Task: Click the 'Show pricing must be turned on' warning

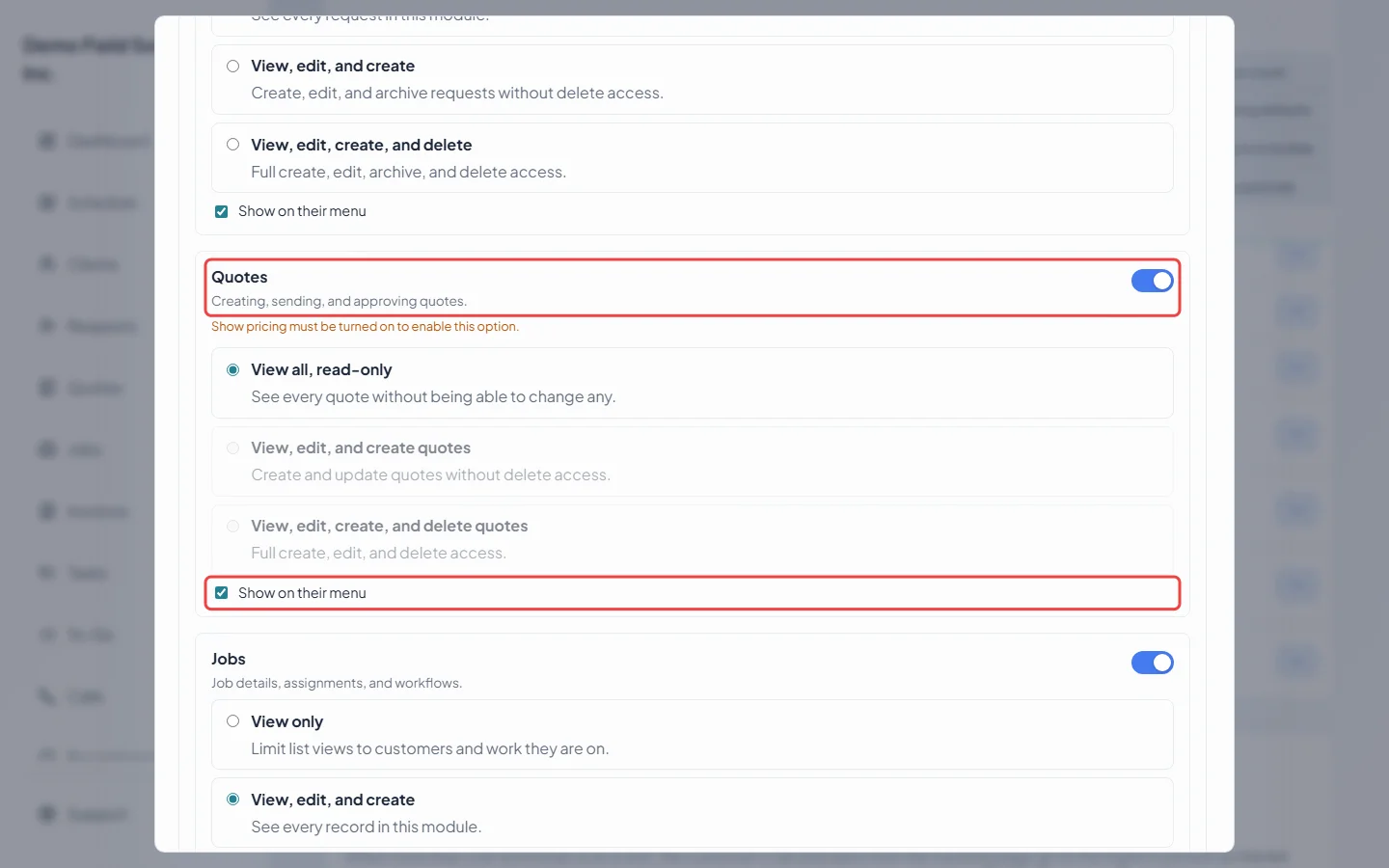Action: (x=365, y=327)
